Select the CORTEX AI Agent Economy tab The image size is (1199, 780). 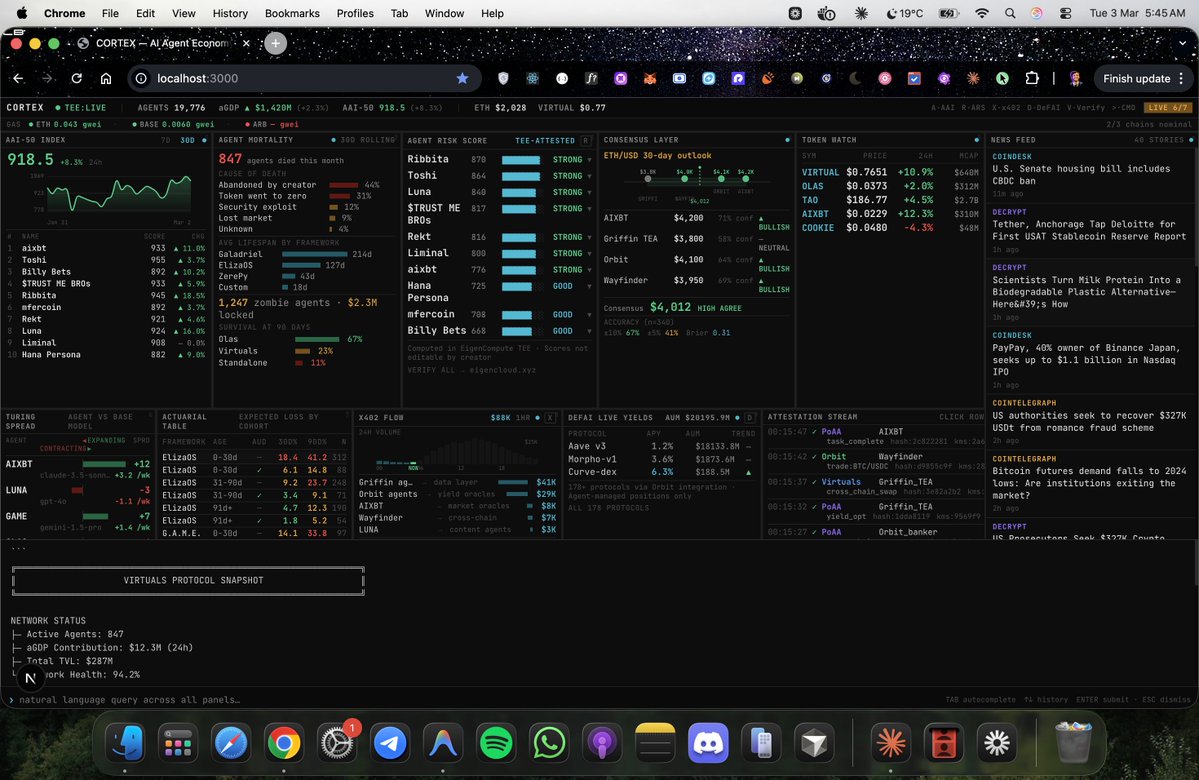(164, 43)
